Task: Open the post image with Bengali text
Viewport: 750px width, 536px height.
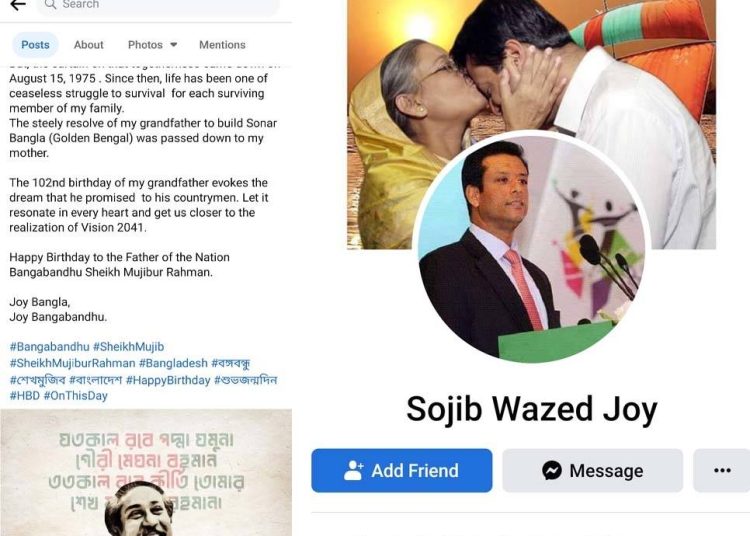Action: click(x=146, y=472)
